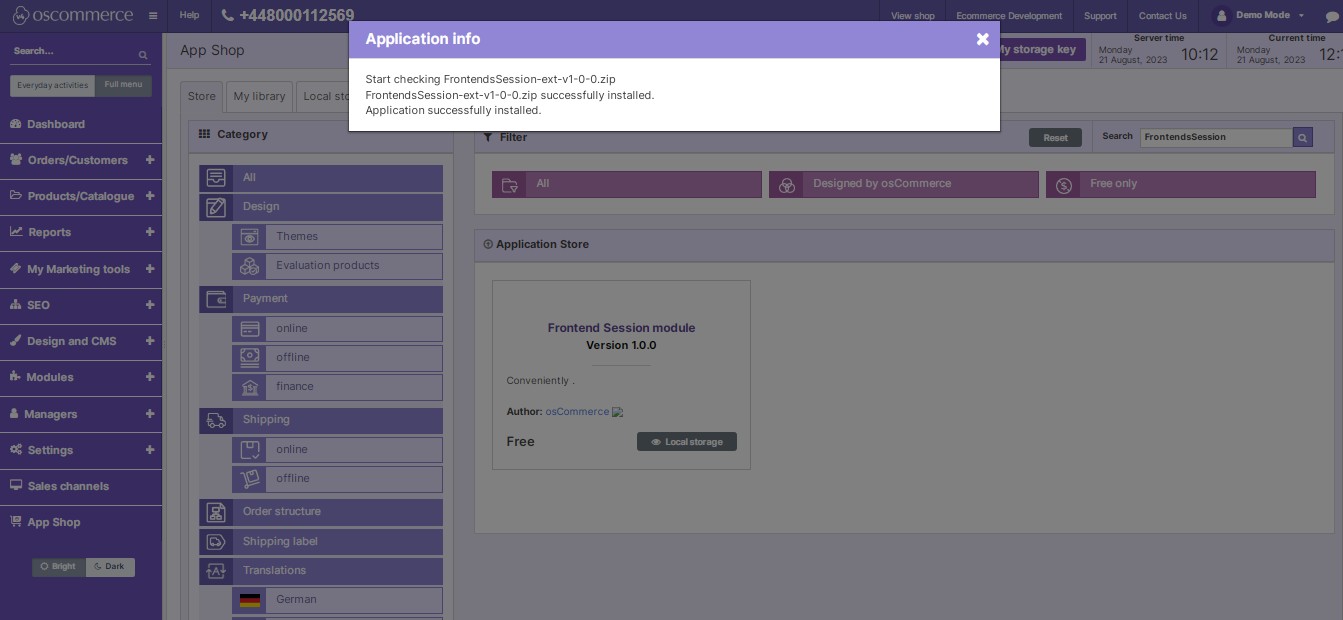Click the German flag icon
Screen dimensions: 1343x620
click(250, 600)
